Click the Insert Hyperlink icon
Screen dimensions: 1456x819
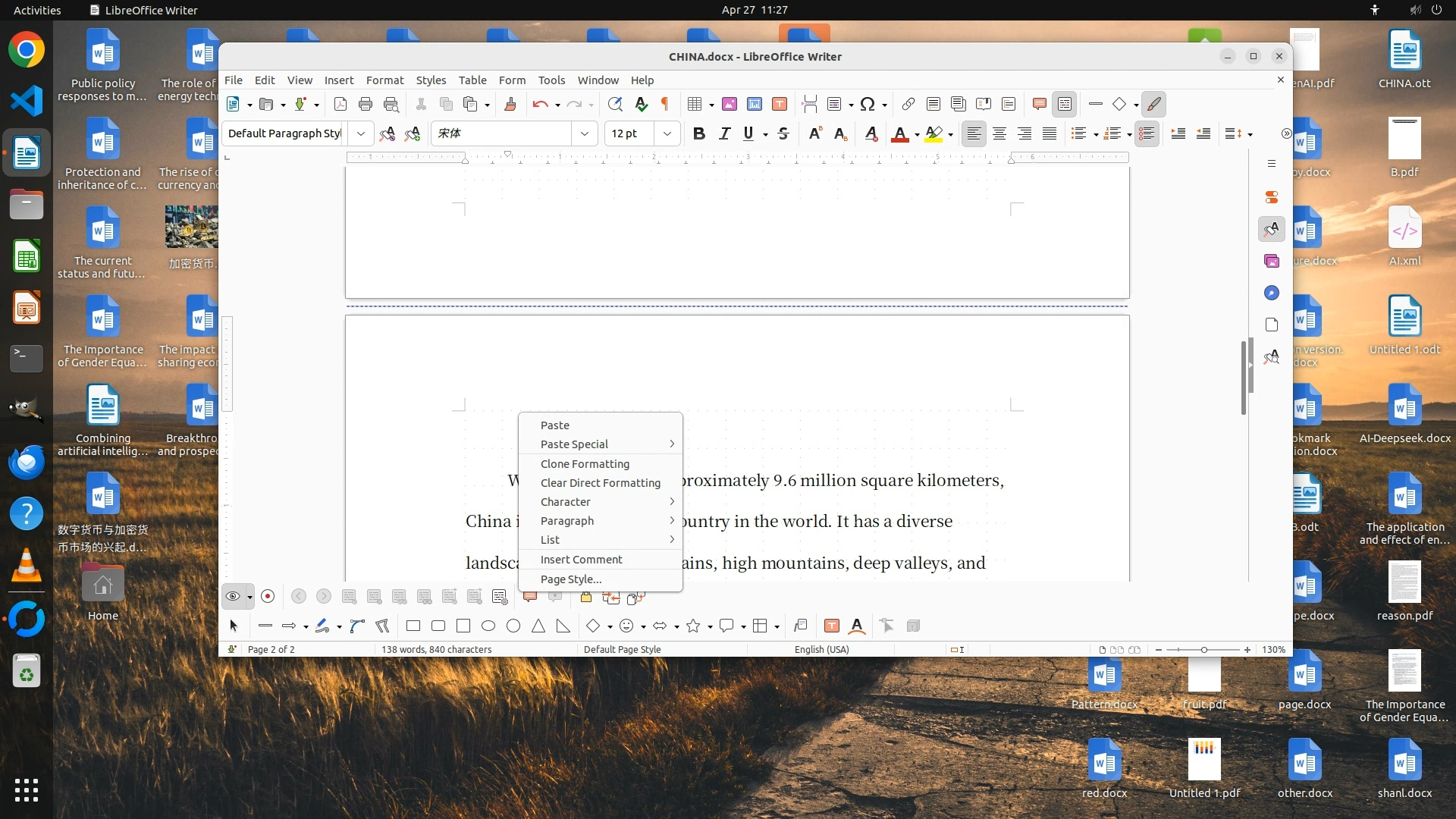pyautogui.click(x=908, y=105)
